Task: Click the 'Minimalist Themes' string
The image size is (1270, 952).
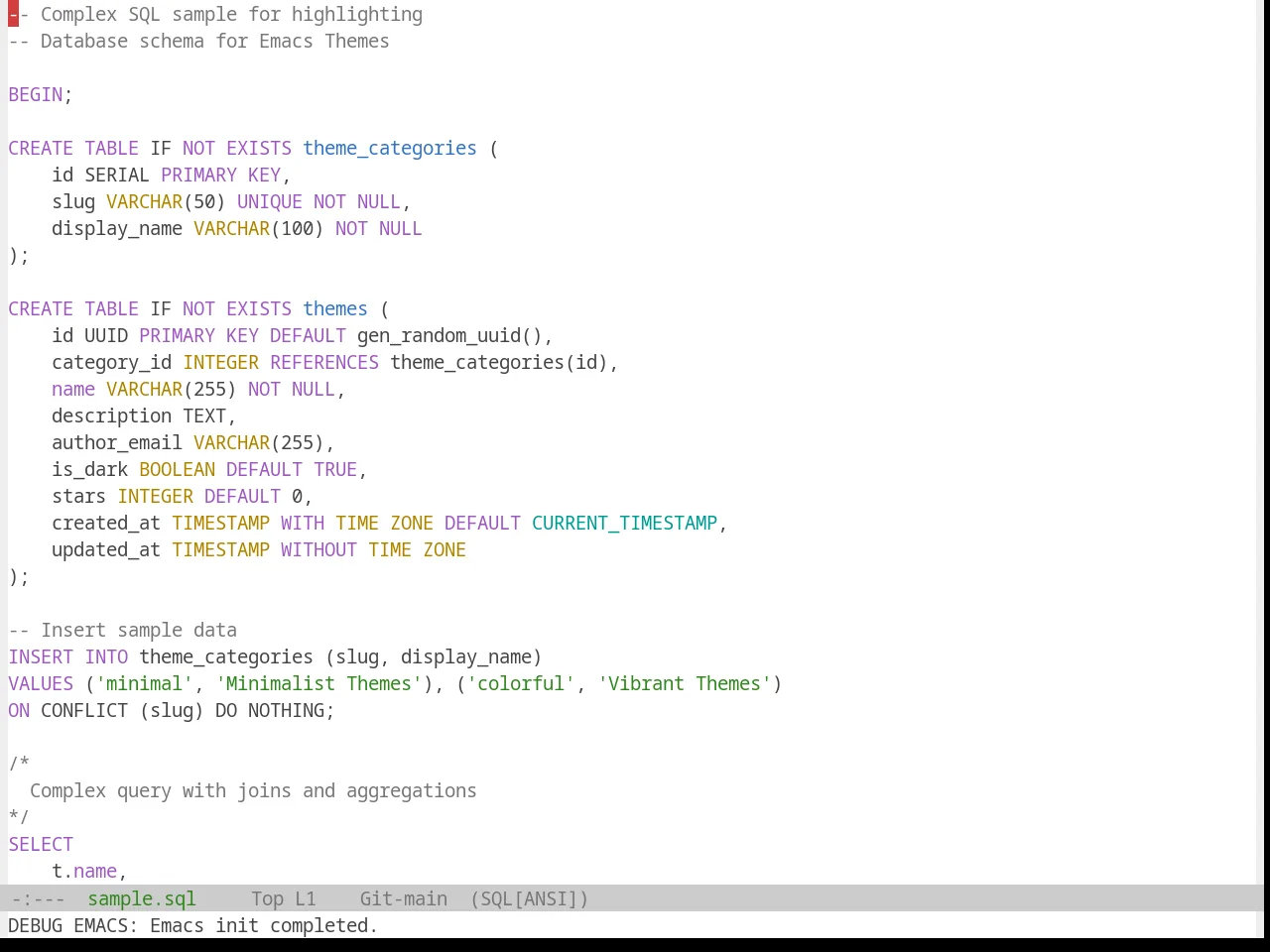Action: coord(318,684)
